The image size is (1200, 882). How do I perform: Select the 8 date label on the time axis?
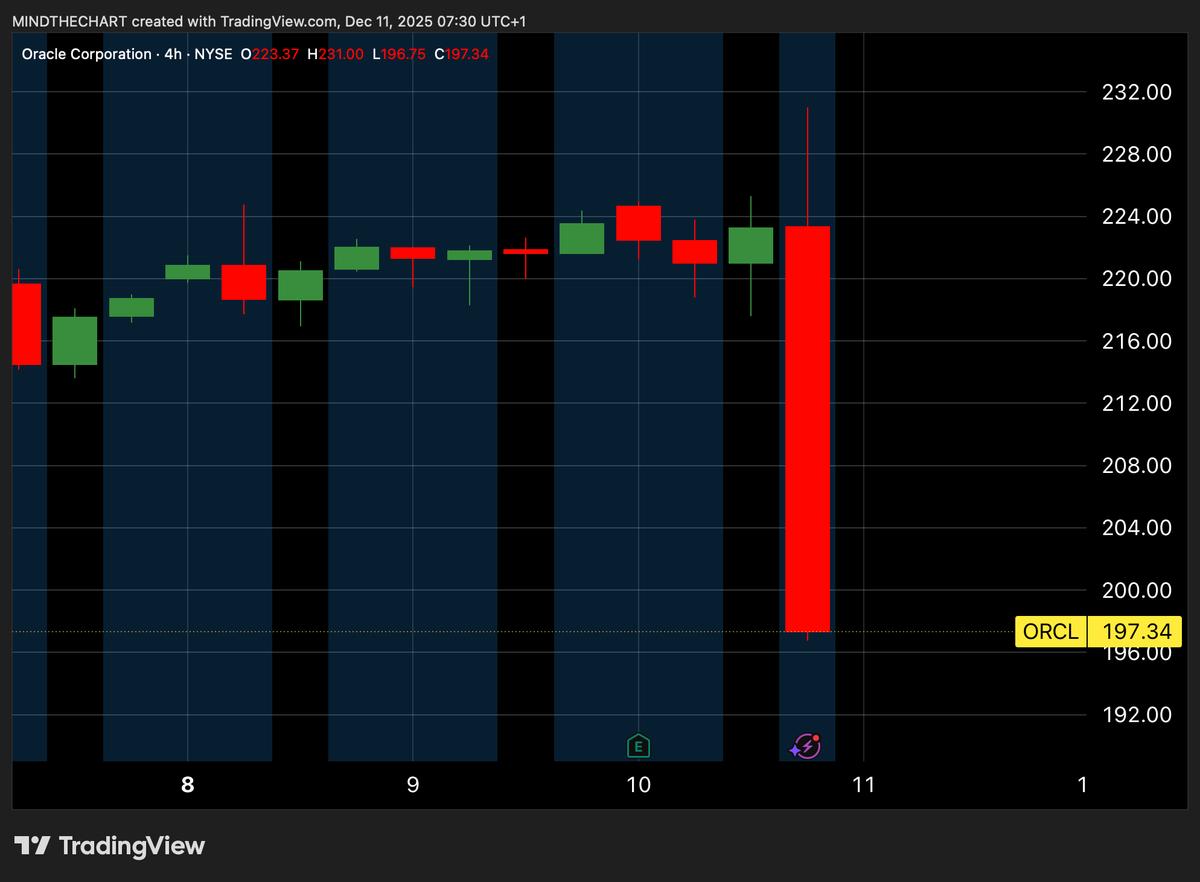click(x=187, y=785)
